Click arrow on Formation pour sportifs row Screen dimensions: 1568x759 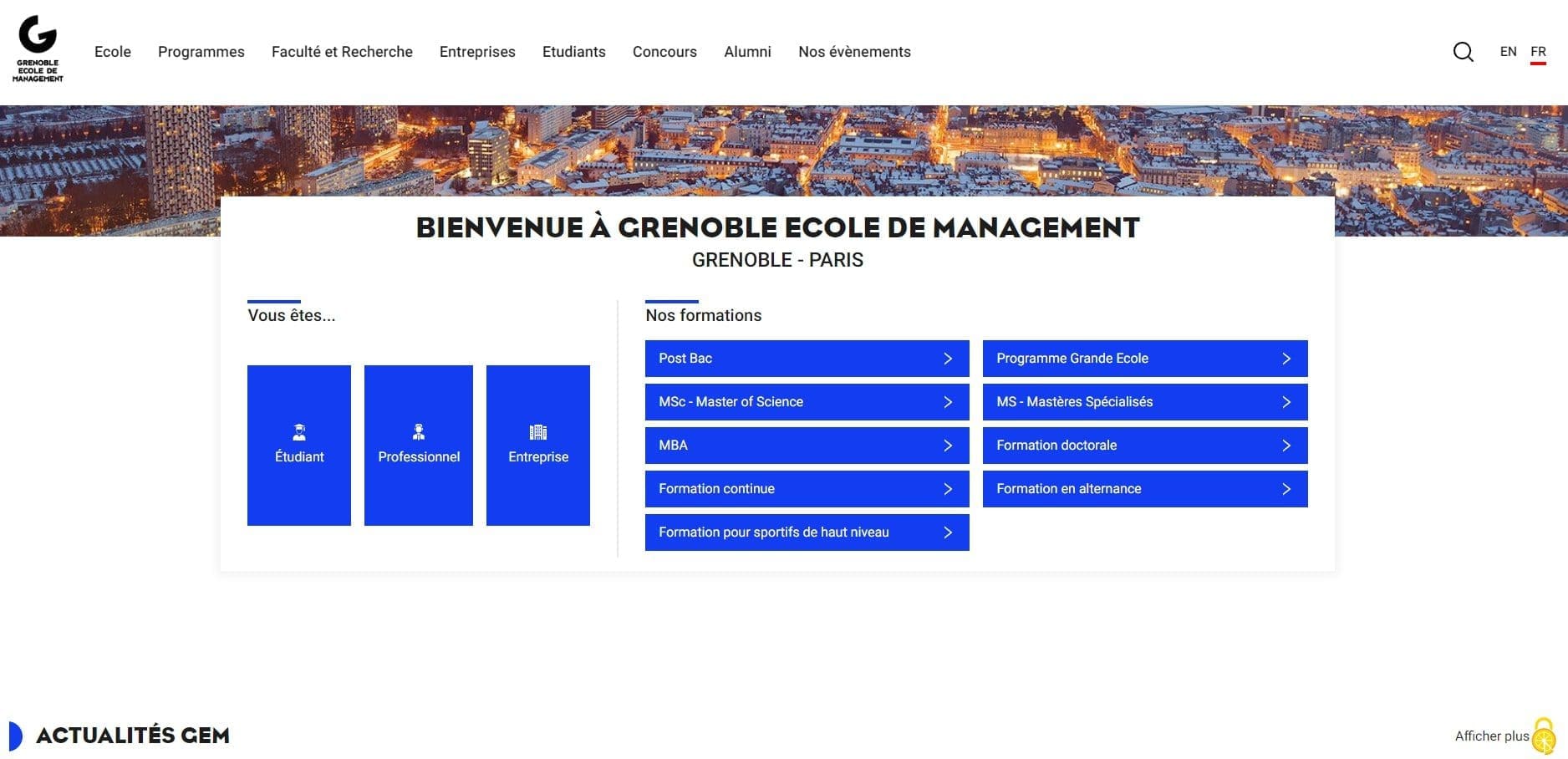948,532
